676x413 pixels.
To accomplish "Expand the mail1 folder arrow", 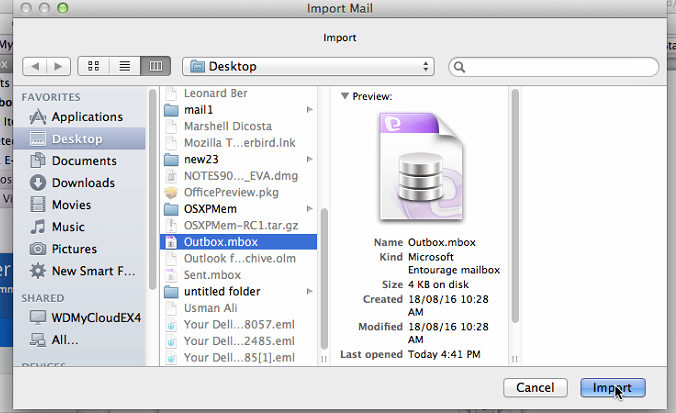I will [310, 110].
